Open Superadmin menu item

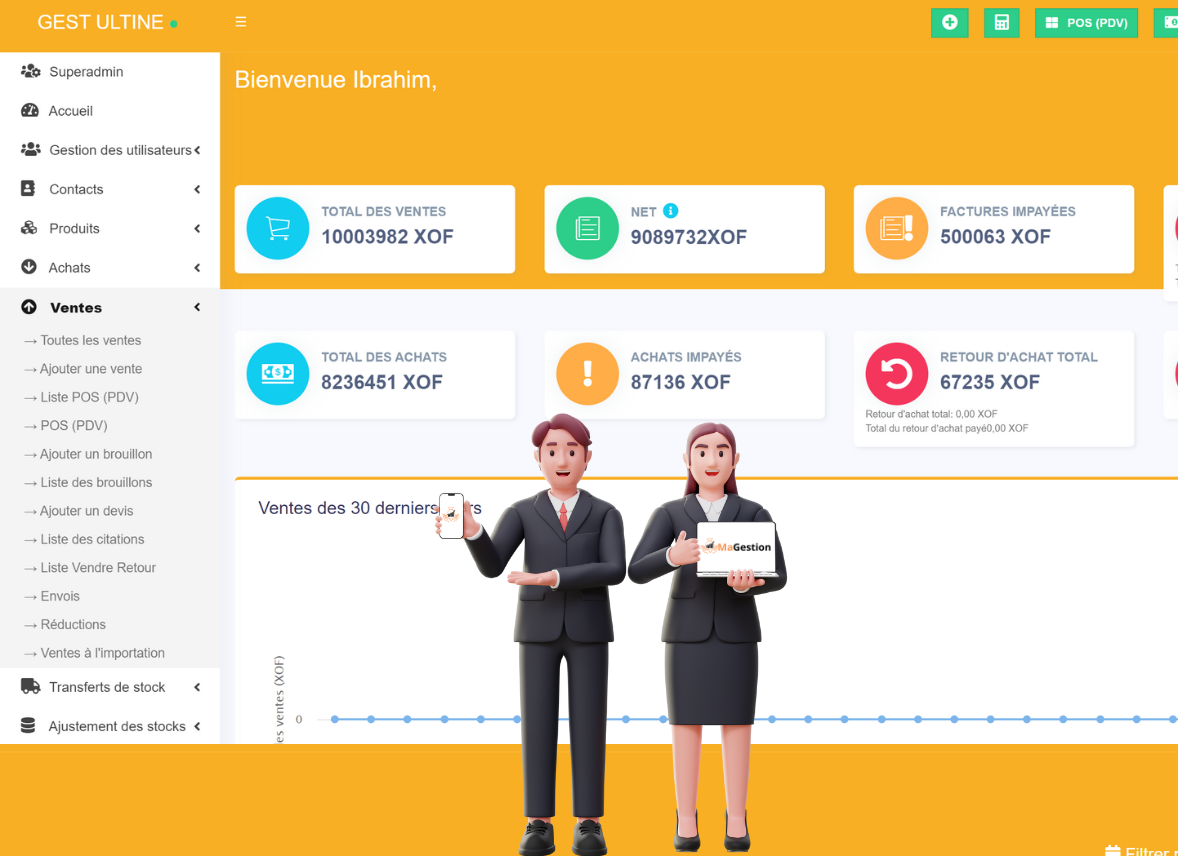pos(85,72)
